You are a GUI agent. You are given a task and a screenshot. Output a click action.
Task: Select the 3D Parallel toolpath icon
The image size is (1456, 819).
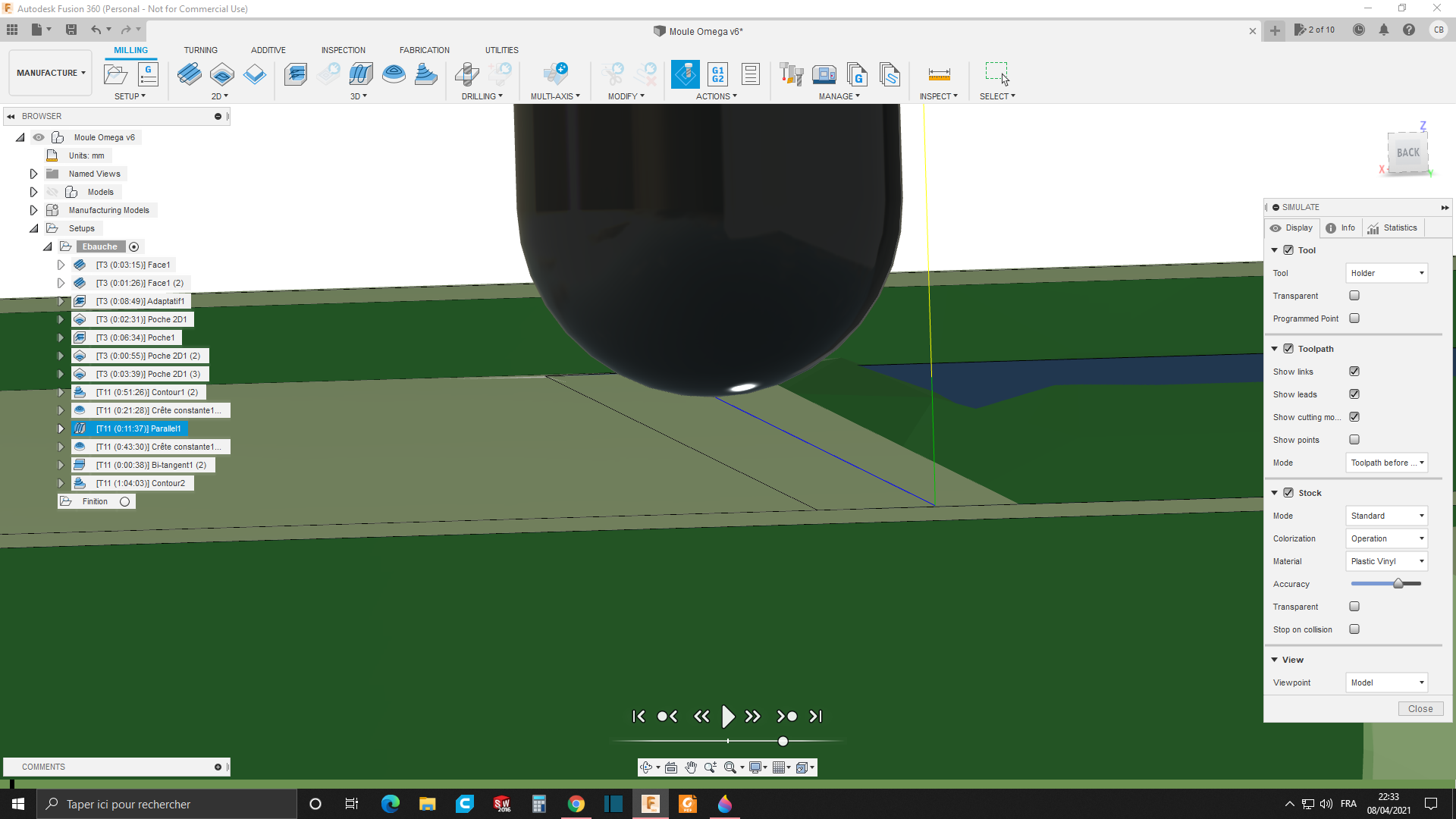(361, 74)
